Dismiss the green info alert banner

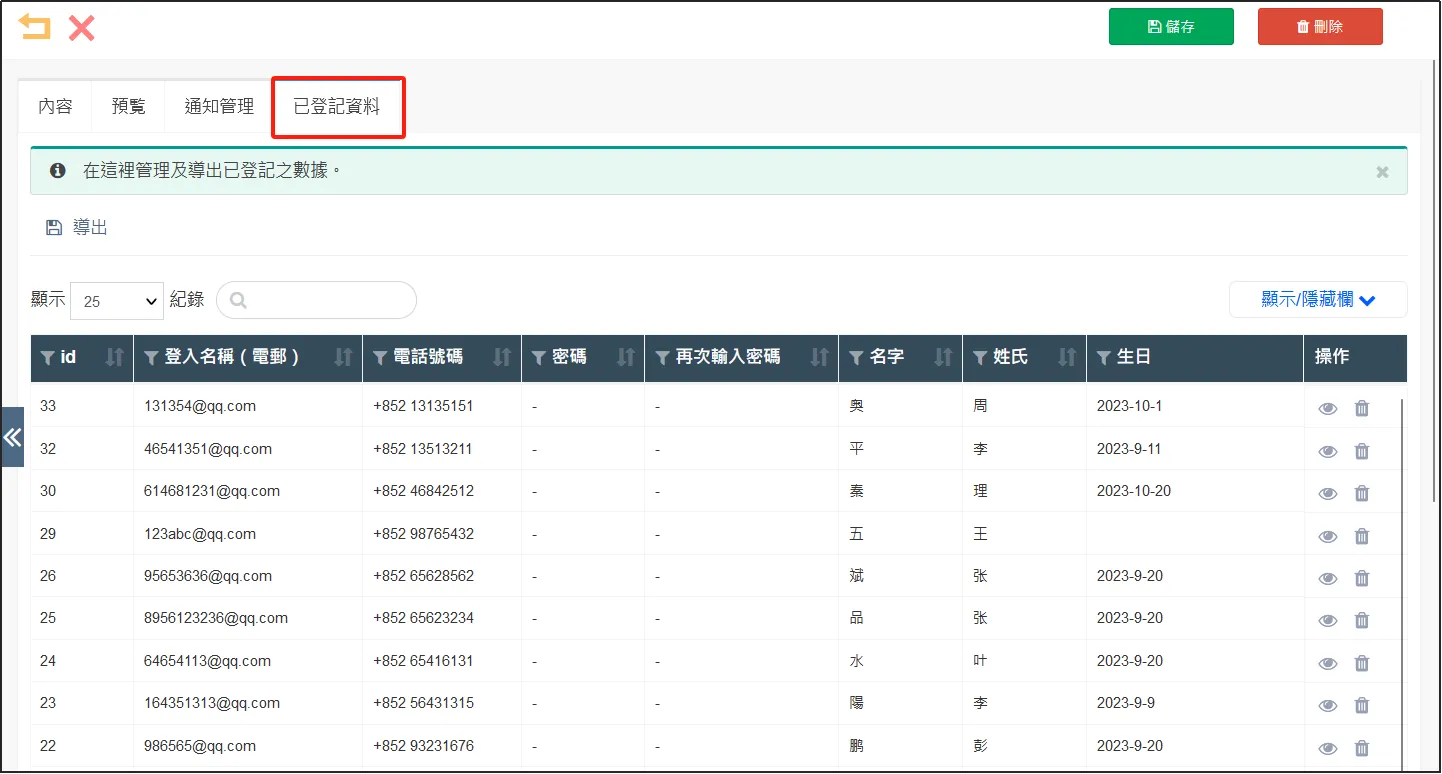coord(1382,172)
